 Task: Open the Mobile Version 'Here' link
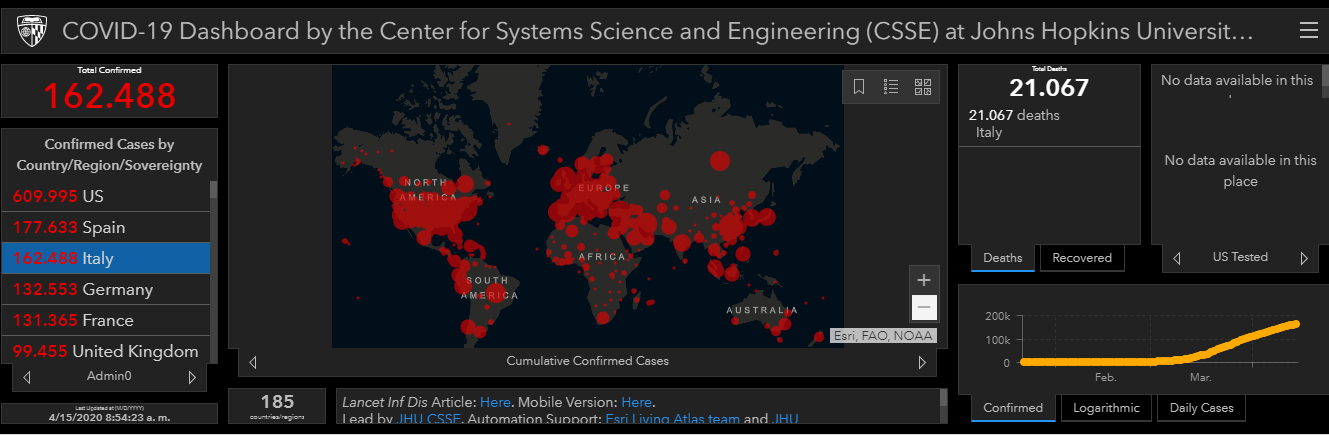(x=637, y=402)
